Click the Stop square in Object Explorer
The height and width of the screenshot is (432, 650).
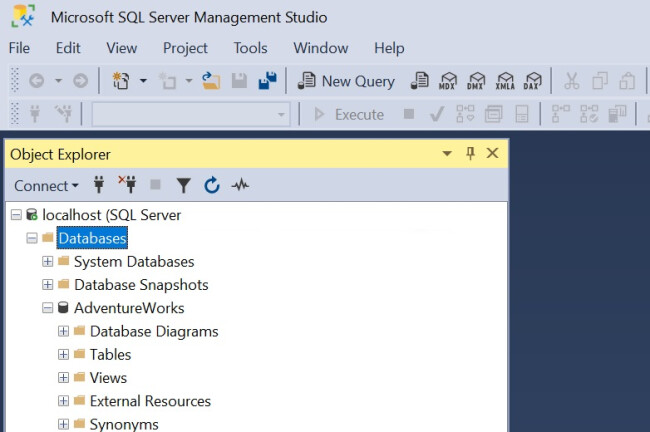[155, 184]
